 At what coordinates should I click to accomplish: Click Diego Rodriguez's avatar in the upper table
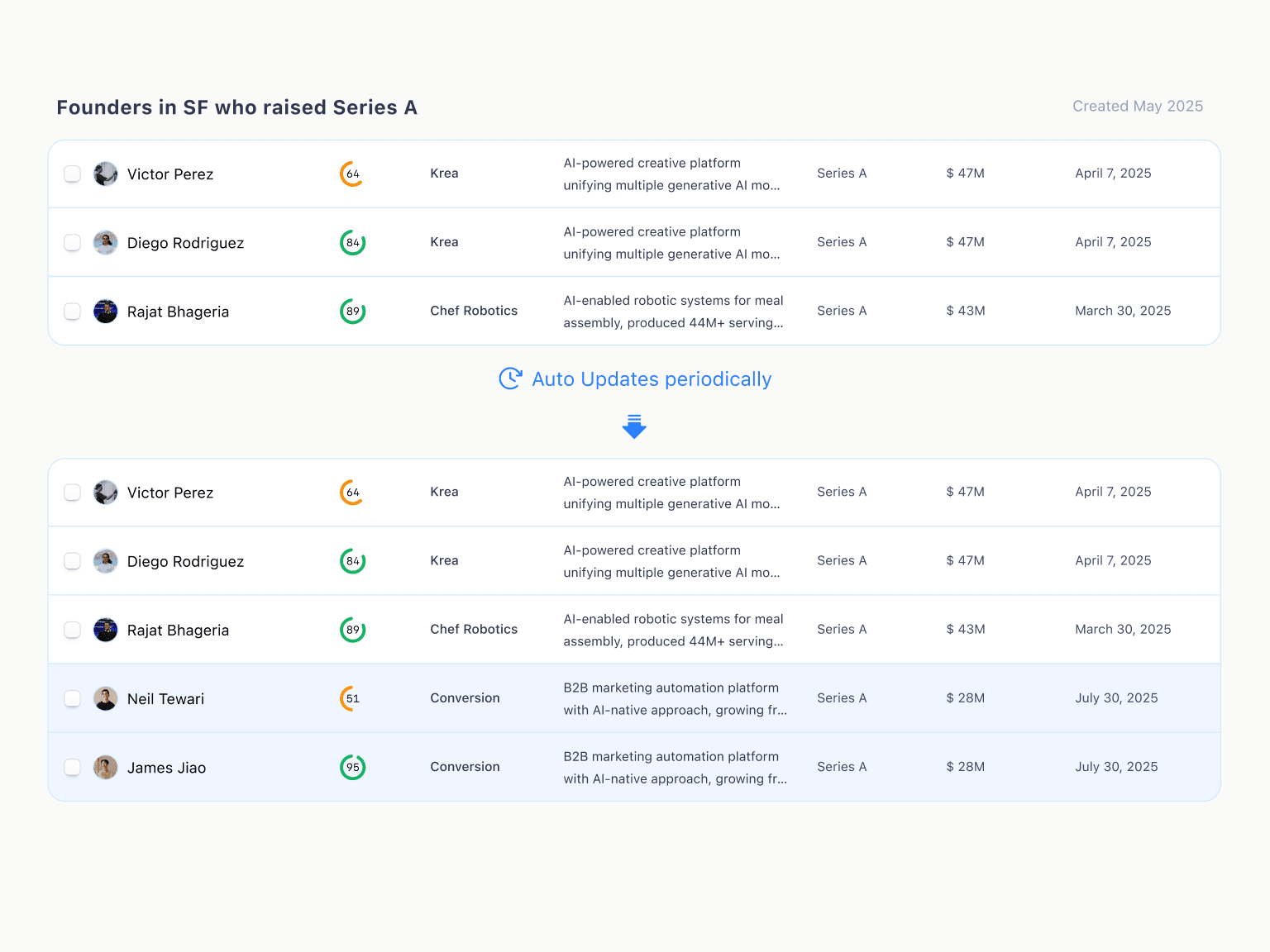(x=105, y=242)
